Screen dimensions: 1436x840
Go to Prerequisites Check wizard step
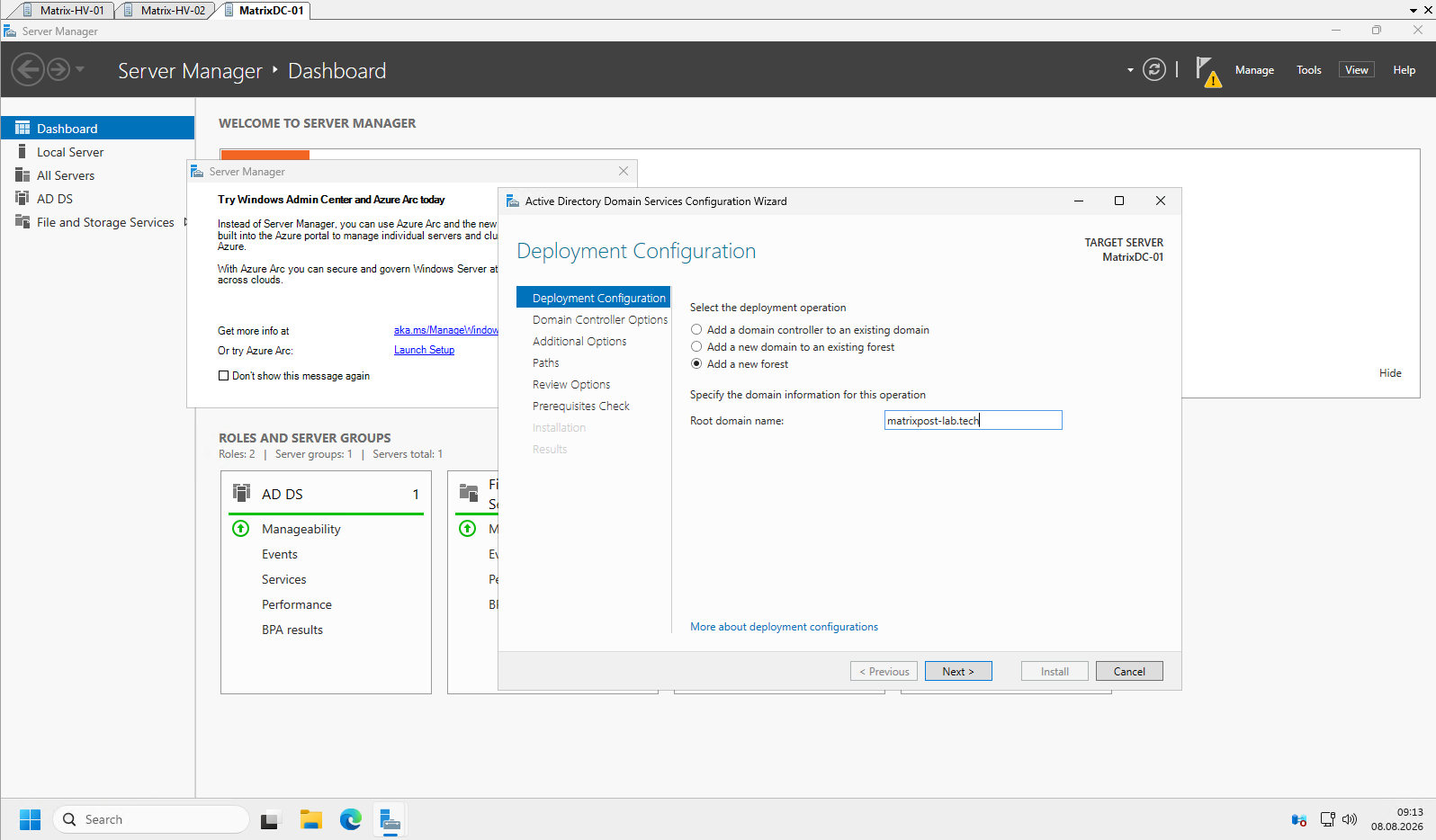pos(581,406)
